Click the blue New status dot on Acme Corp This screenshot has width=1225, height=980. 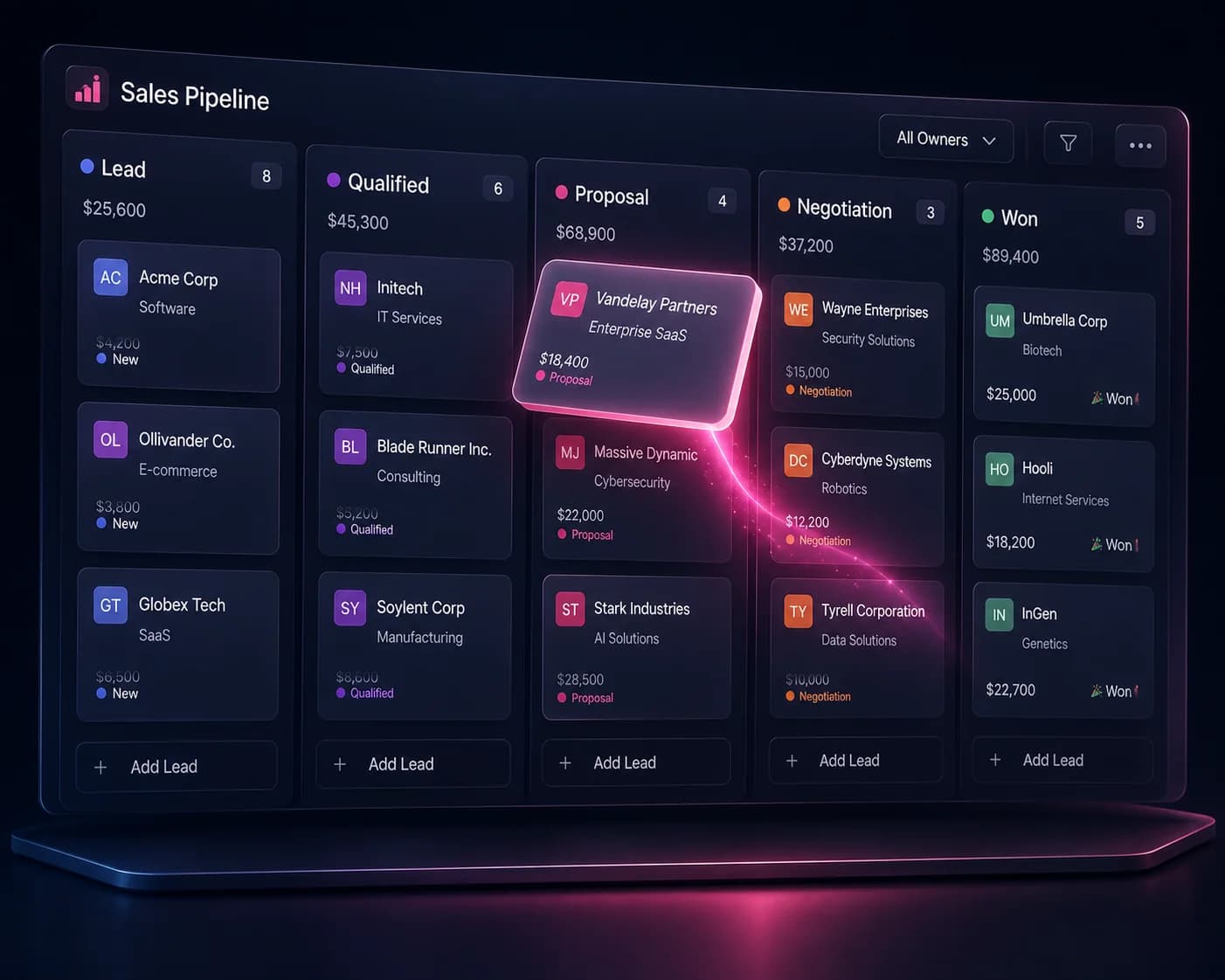[101, 358]
